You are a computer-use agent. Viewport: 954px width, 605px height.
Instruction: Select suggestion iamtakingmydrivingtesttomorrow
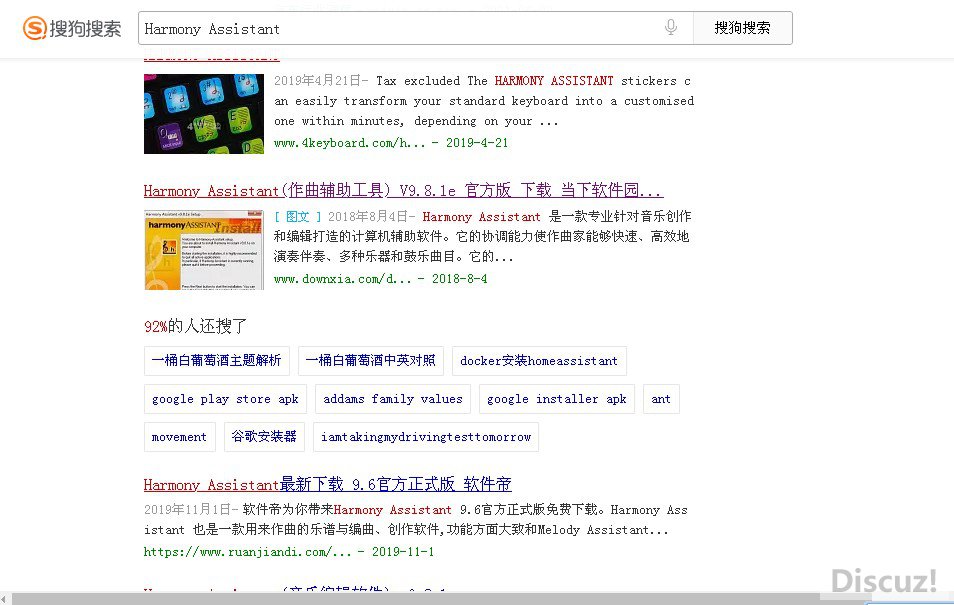pyautogui.click(x=426, y=437)
